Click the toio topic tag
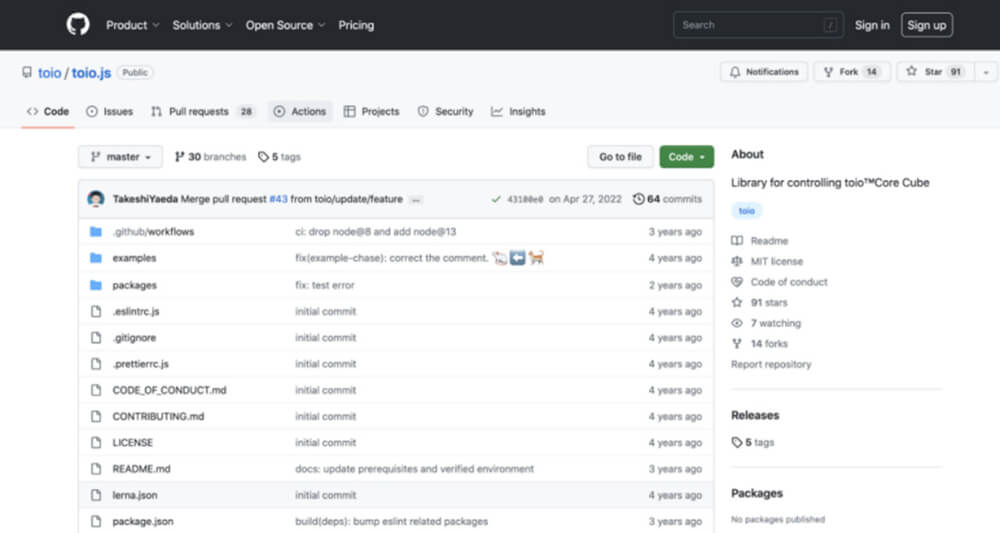 pos(746,211)
